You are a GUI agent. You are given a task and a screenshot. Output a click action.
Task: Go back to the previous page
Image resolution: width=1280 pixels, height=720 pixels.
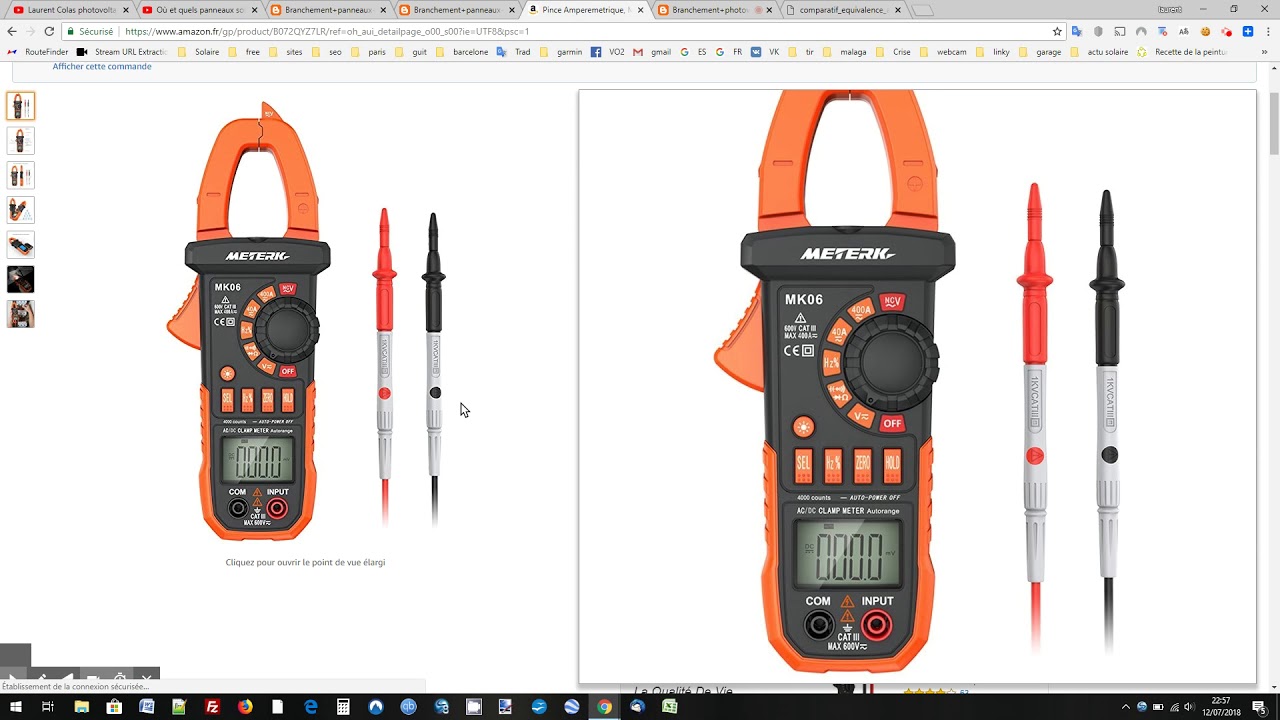12,31
